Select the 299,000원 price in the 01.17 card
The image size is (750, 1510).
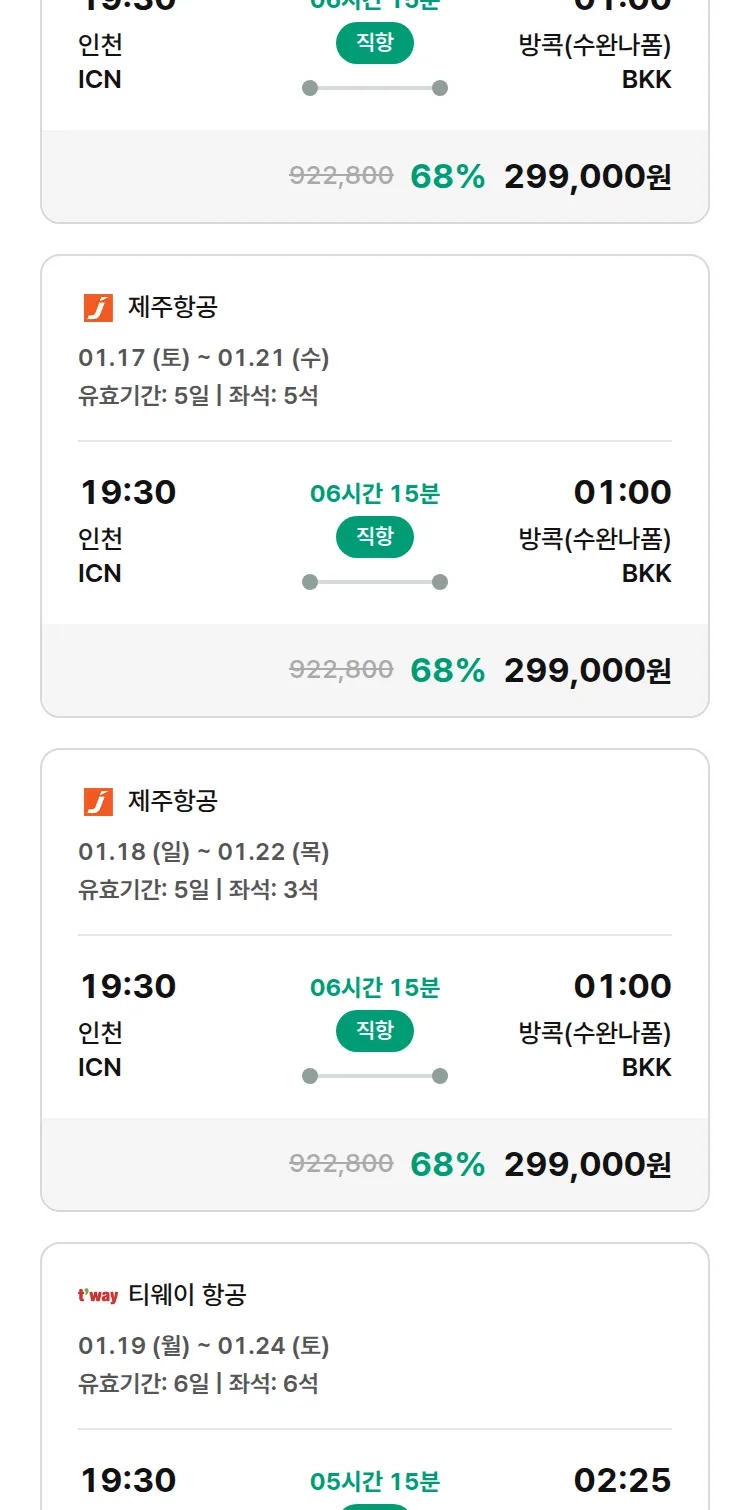[x=587, y=670]
